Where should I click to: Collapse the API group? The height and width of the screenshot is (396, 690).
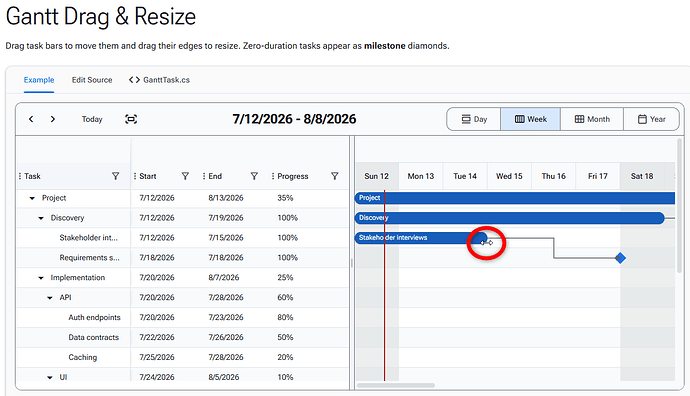(50, 298)
